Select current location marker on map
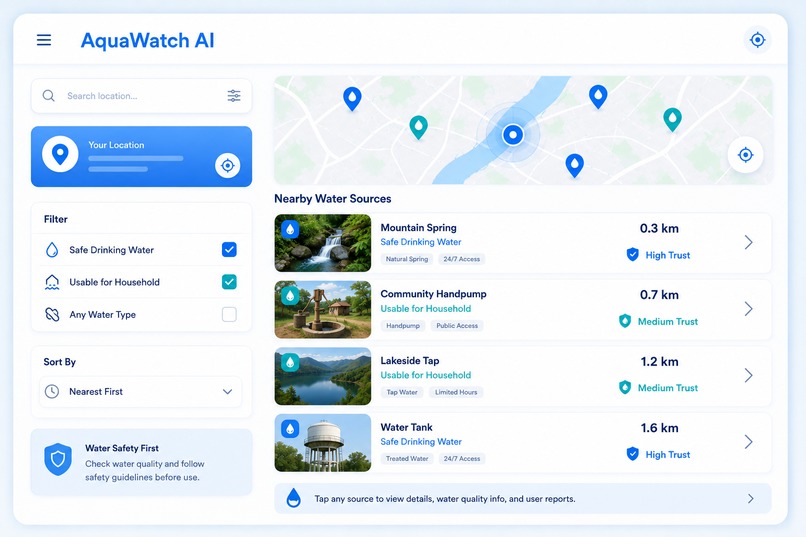The image size is (806, 537). click(512, 135)
